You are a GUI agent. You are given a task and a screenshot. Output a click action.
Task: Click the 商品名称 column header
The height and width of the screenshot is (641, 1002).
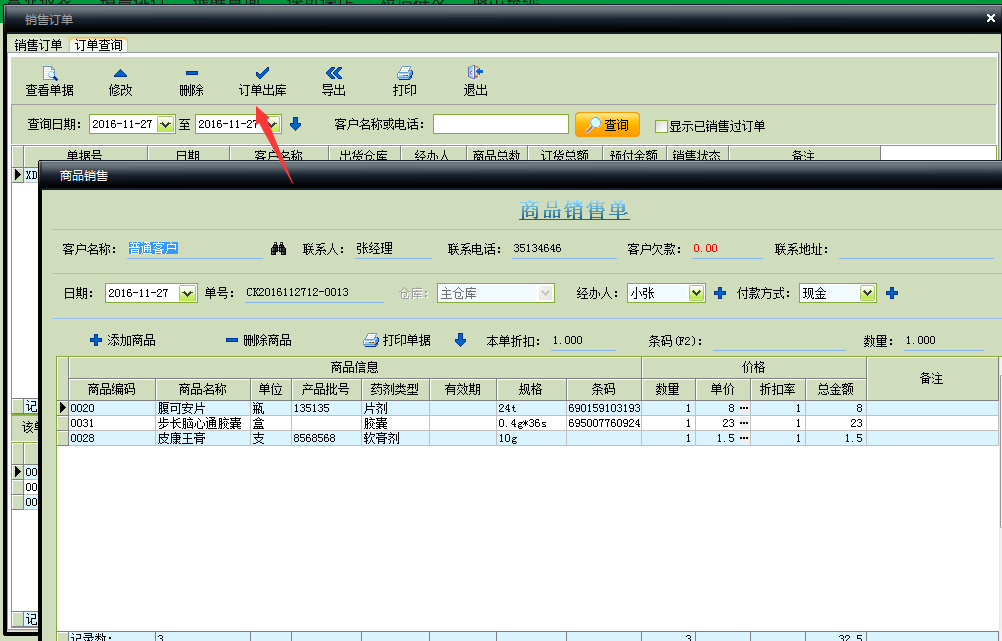(203, 389)
